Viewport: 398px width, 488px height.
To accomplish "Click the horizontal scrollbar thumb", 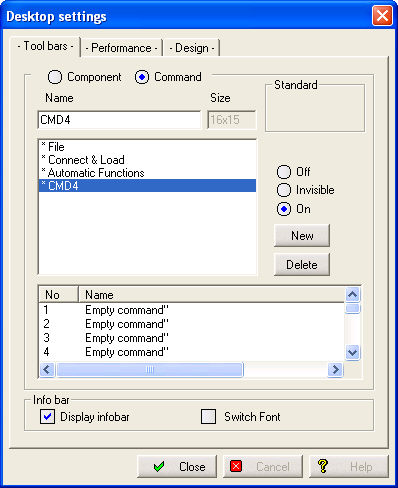I will coord(150,369).
